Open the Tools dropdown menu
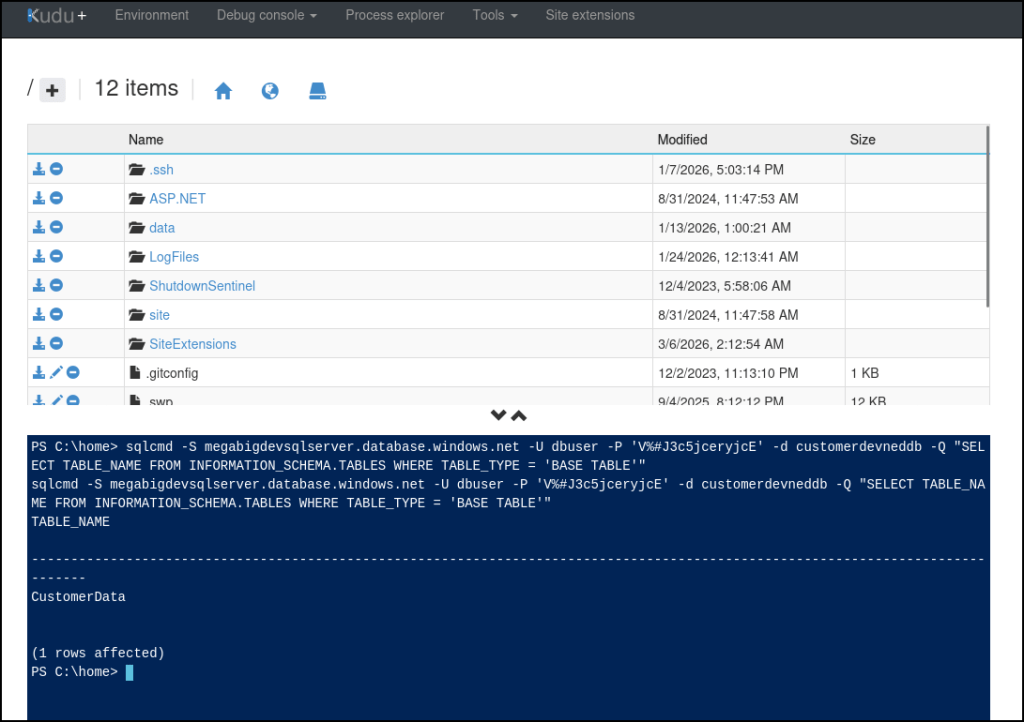Image resolution: width=1024 pixels, height=722 pixels. 495,15
